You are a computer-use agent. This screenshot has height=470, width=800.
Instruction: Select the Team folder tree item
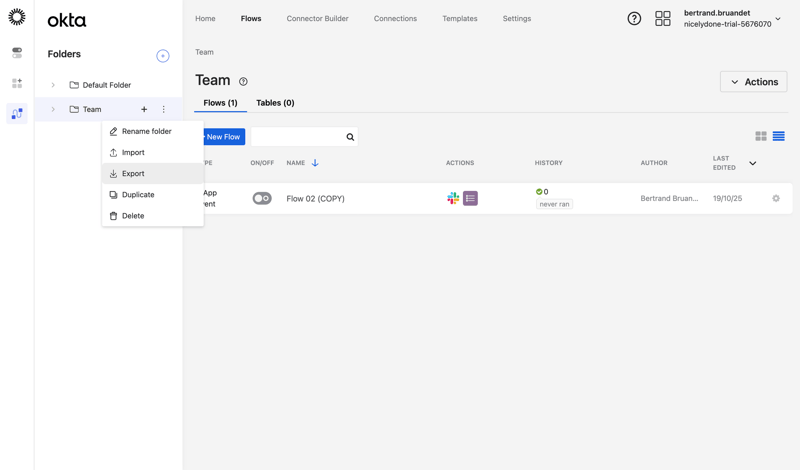tap(108, 109)
